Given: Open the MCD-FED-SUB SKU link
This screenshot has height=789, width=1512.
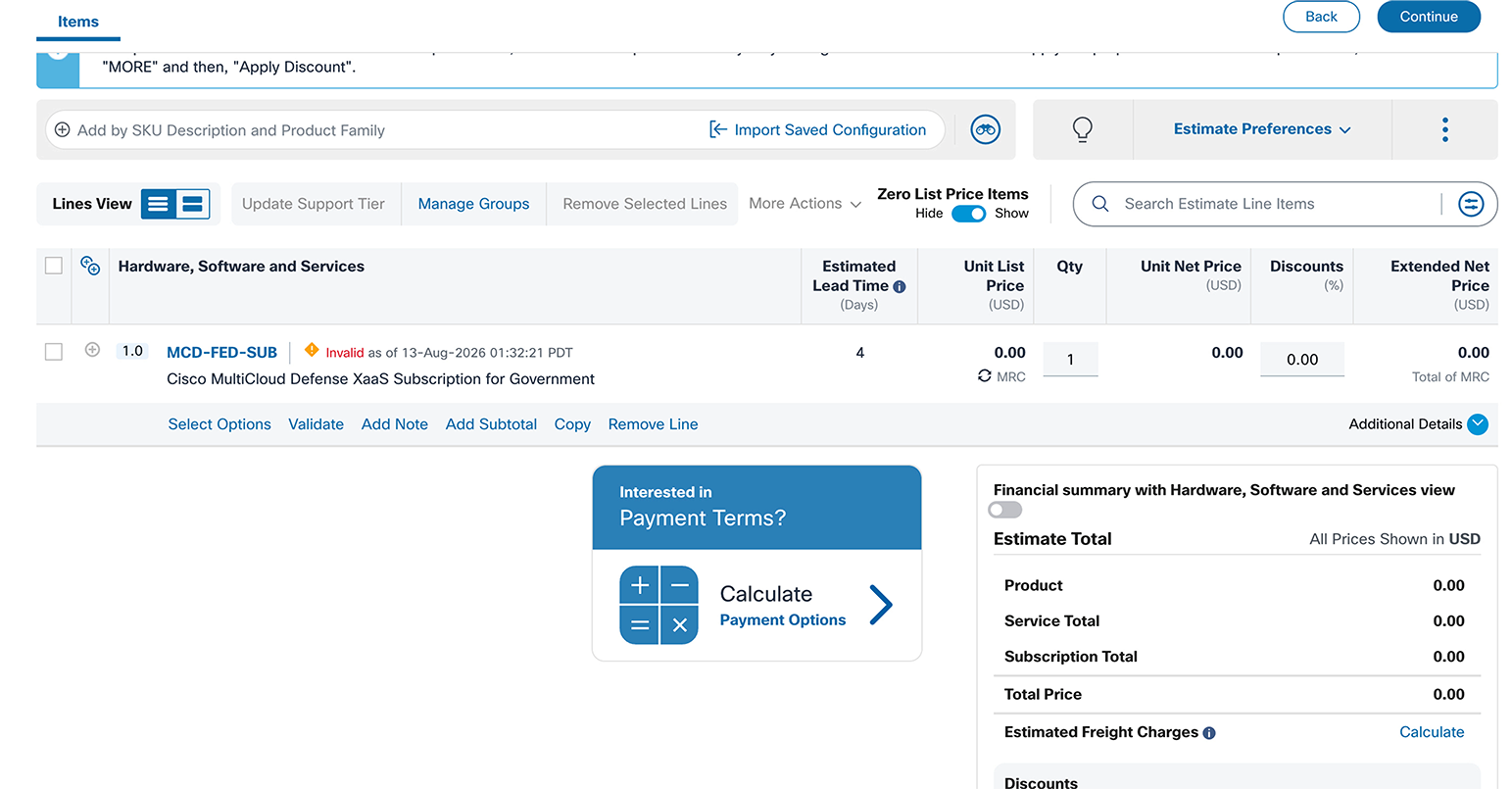Looking at the screenshot, I should [222, 352].
